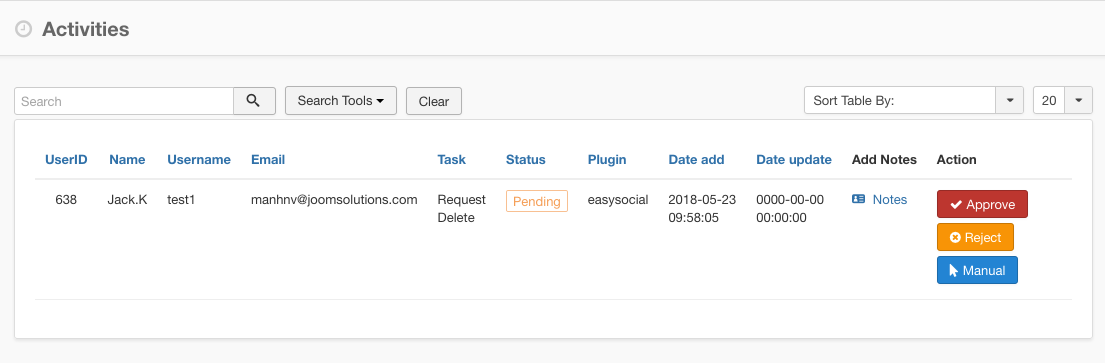Focus the Search text field

pos(124,101)
